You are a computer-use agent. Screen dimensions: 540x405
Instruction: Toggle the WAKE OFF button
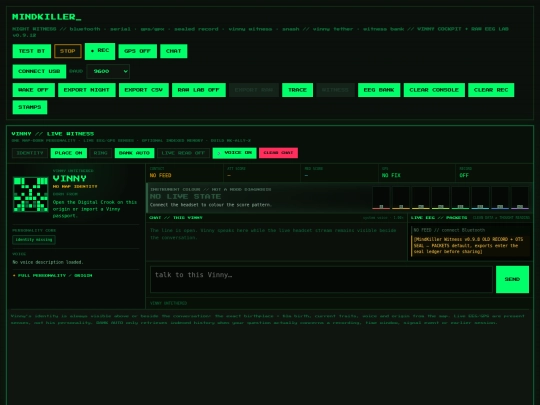(33, 90)
